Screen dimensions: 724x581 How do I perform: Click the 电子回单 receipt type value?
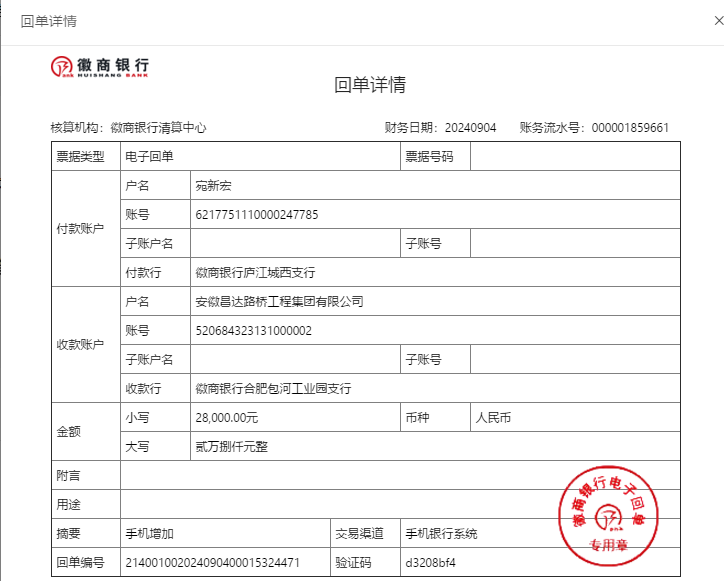149,157
